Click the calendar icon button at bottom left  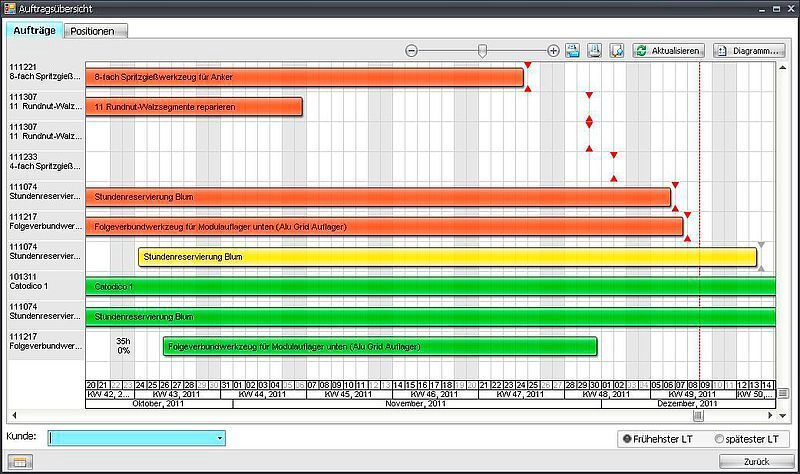pyautogui.click(x=20, y=462)
